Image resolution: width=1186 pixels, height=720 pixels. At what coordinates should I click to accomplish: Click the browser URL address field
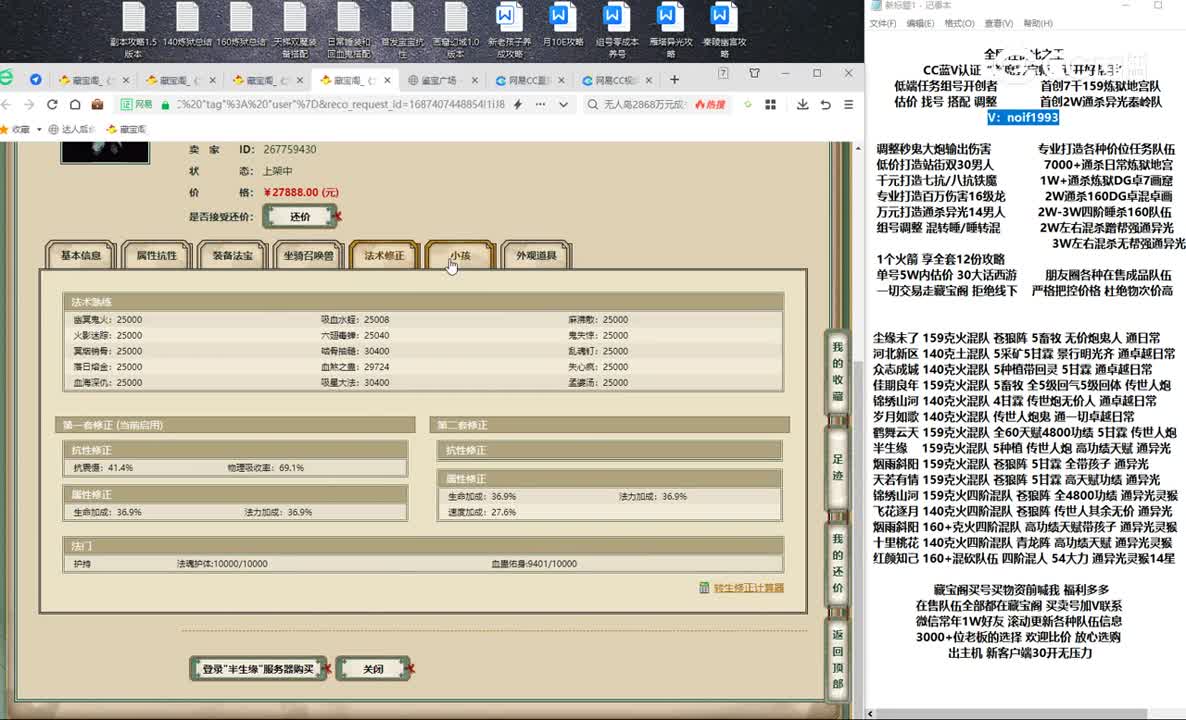coord(340,104)
